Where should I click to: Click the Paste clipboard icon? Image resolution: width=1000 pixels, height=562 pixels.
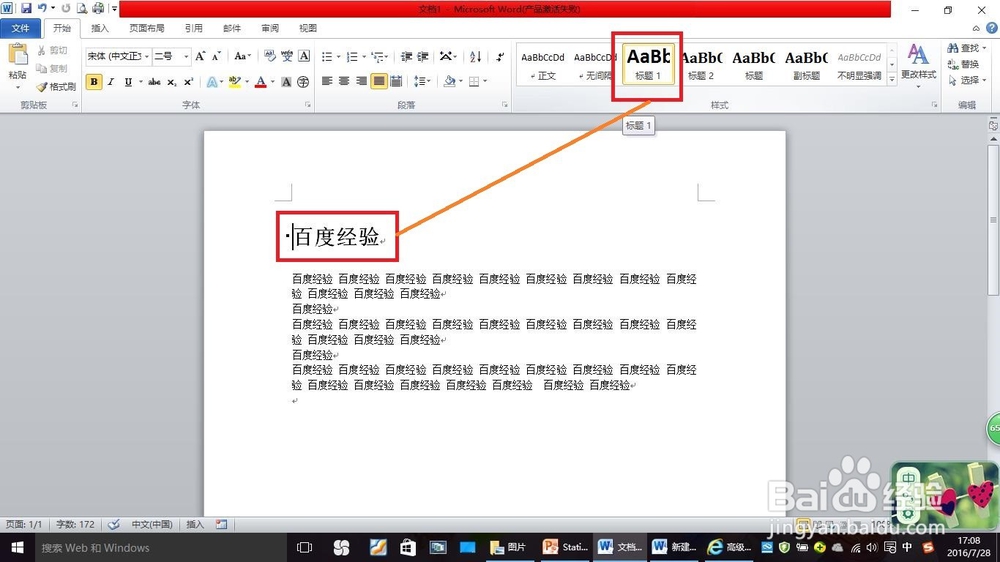pyautogui.click(x=17, y=55)
